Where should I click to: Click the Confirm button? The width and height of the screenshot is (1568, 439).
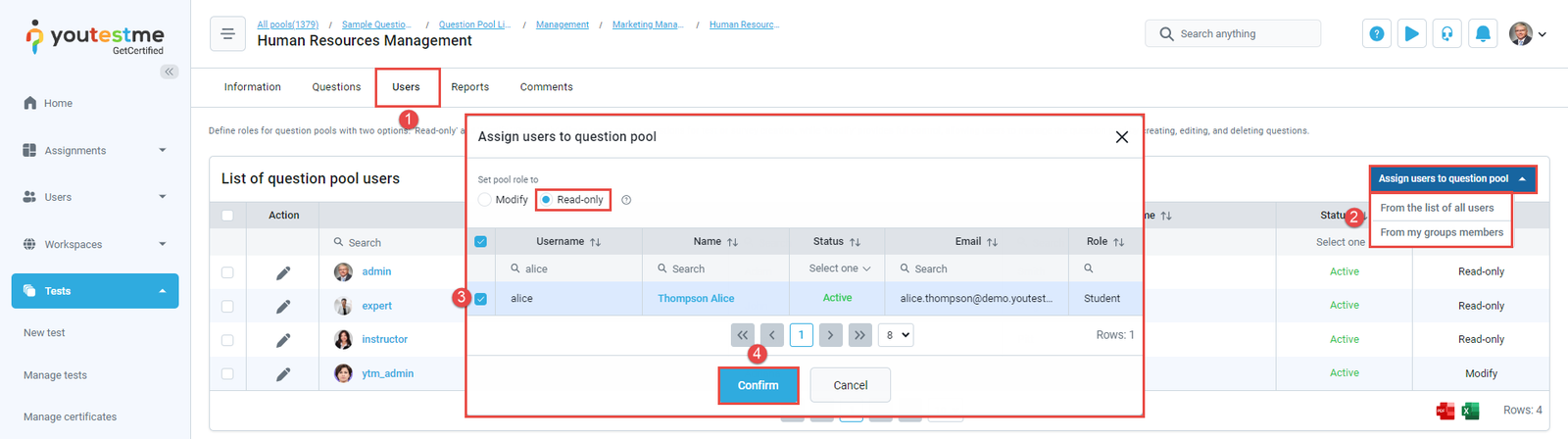[758, 385]
